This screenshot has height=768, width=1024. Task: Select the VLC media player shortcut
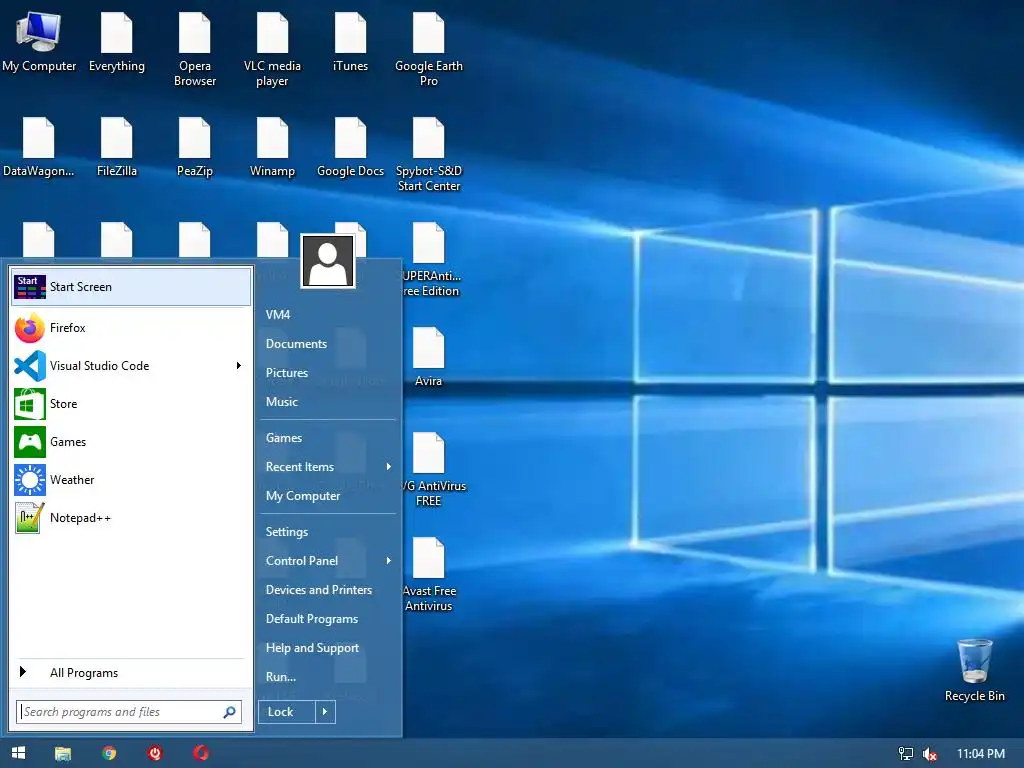[x=272, y=48]
